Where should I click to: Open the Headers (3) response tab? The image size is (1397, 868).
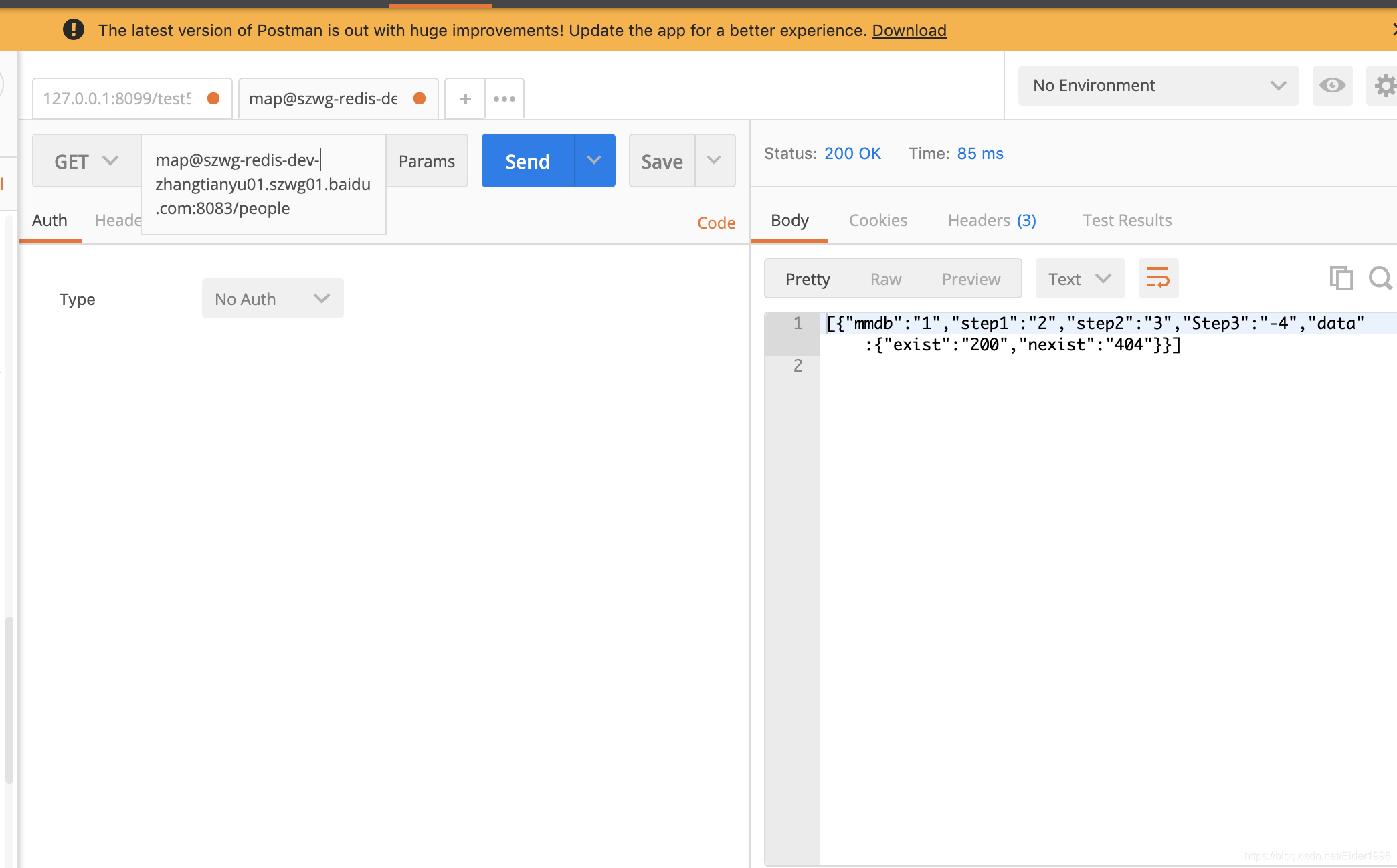992,221
